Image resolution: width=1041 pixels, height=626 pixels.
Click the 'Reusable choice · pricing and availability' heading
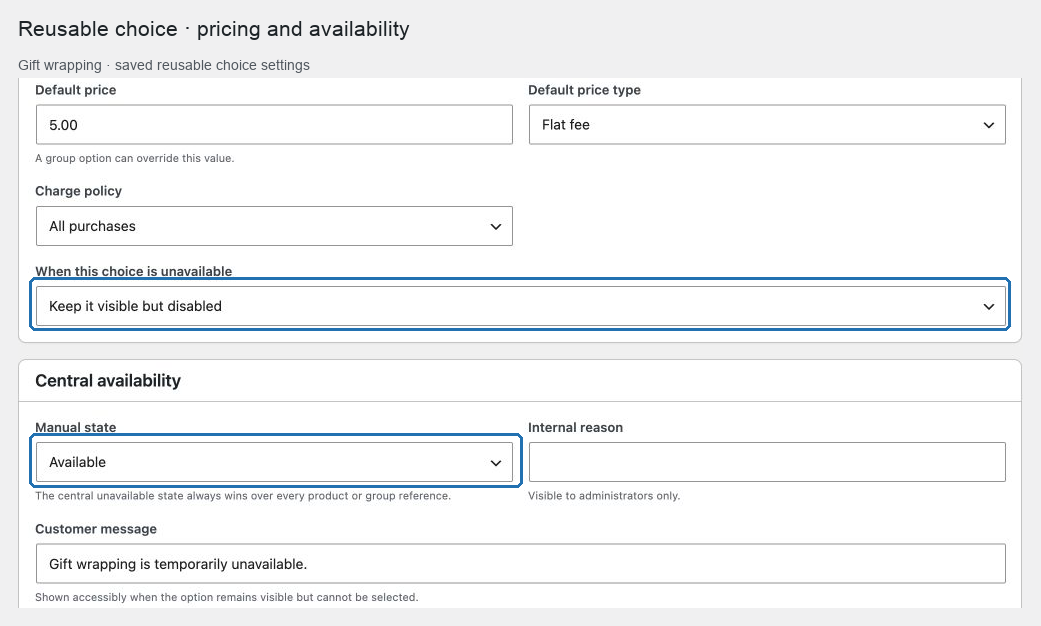pyautogui.click(x=214, y=29)
